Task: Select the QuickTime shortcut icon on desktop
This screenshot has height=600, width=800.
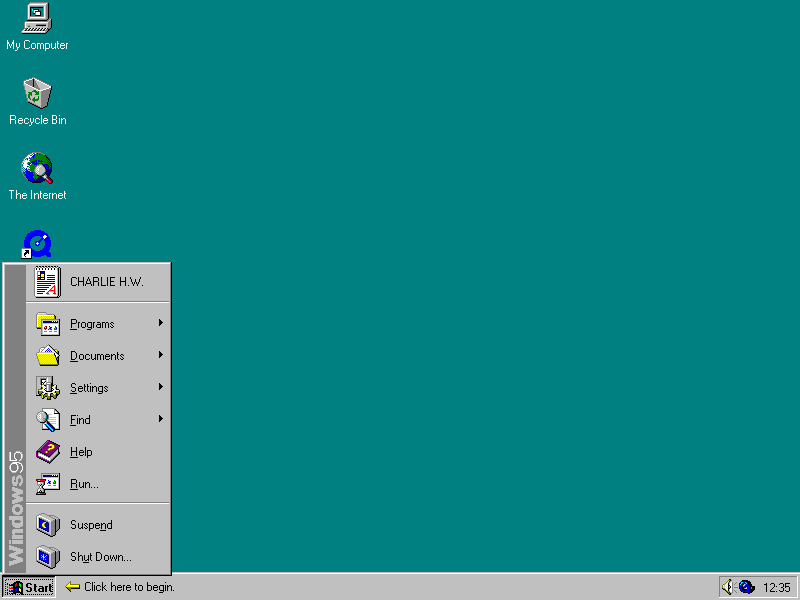Action: tap(37, 244)
